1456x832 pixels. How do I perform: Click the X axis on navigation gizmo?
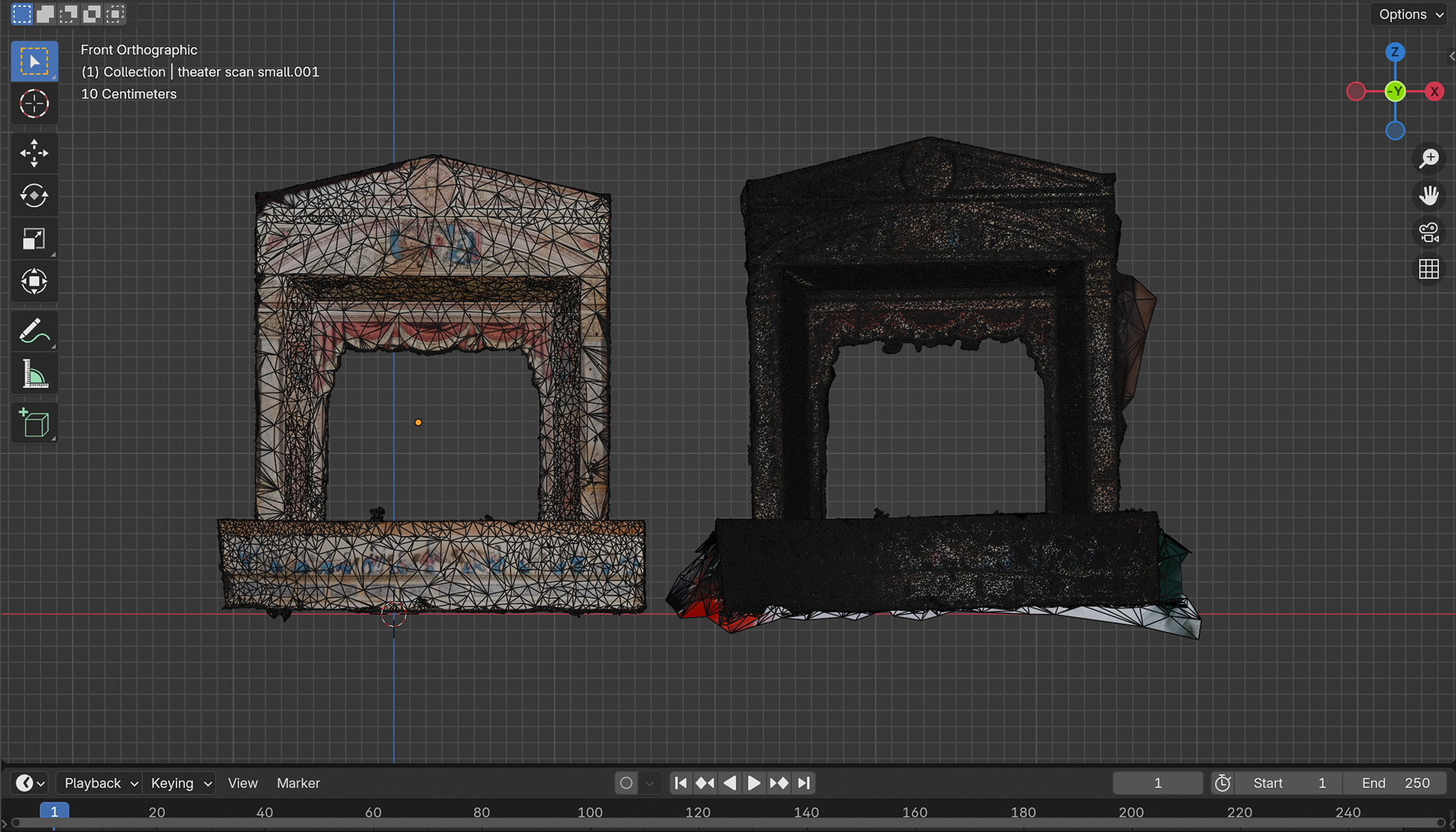tap(1434, 92)
